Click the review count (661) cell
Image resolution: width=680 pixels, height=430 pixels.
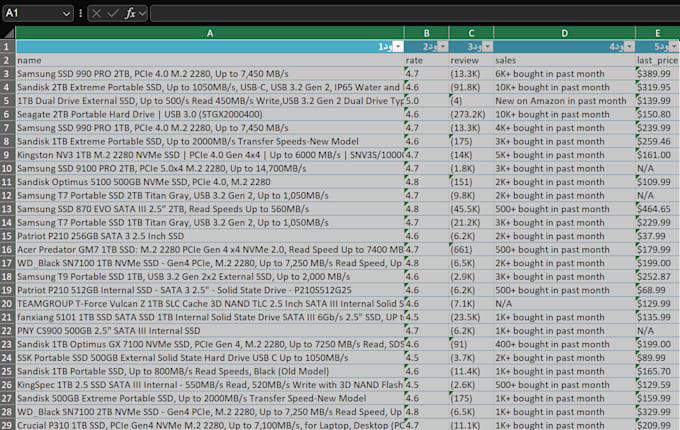[471, 250]
